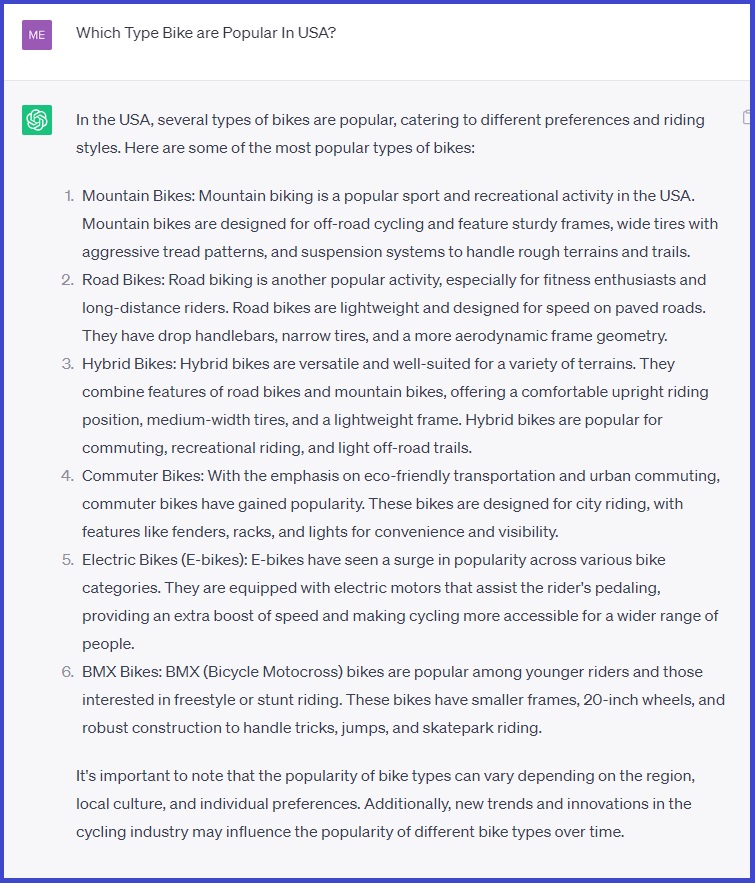Click list number 3 marker

pos(68,364)
